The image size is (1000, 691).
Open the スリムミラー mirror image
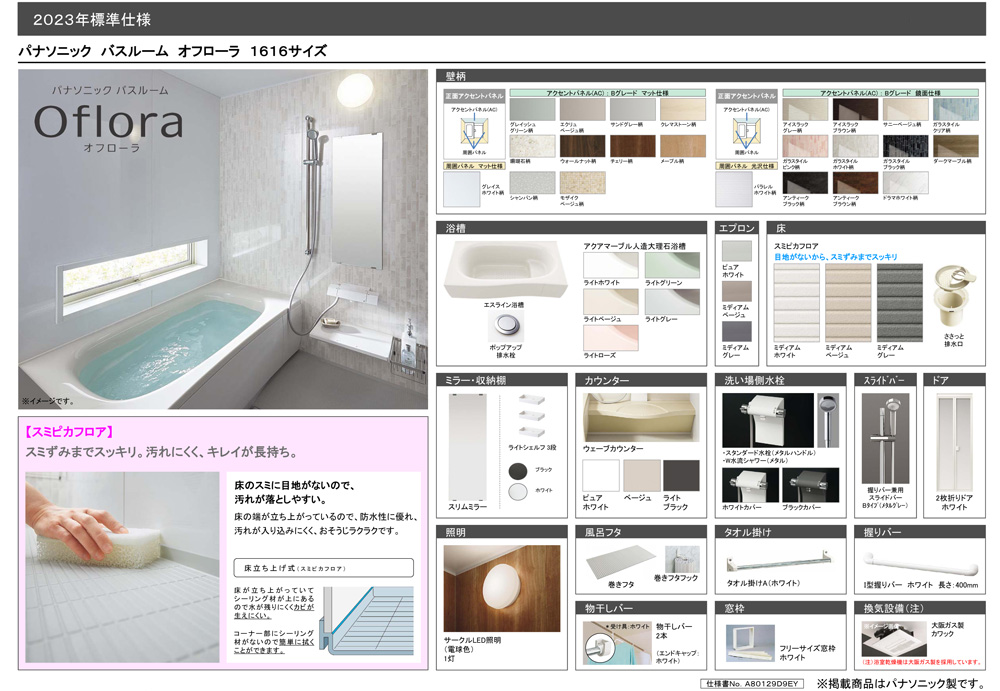click(467, 447)
